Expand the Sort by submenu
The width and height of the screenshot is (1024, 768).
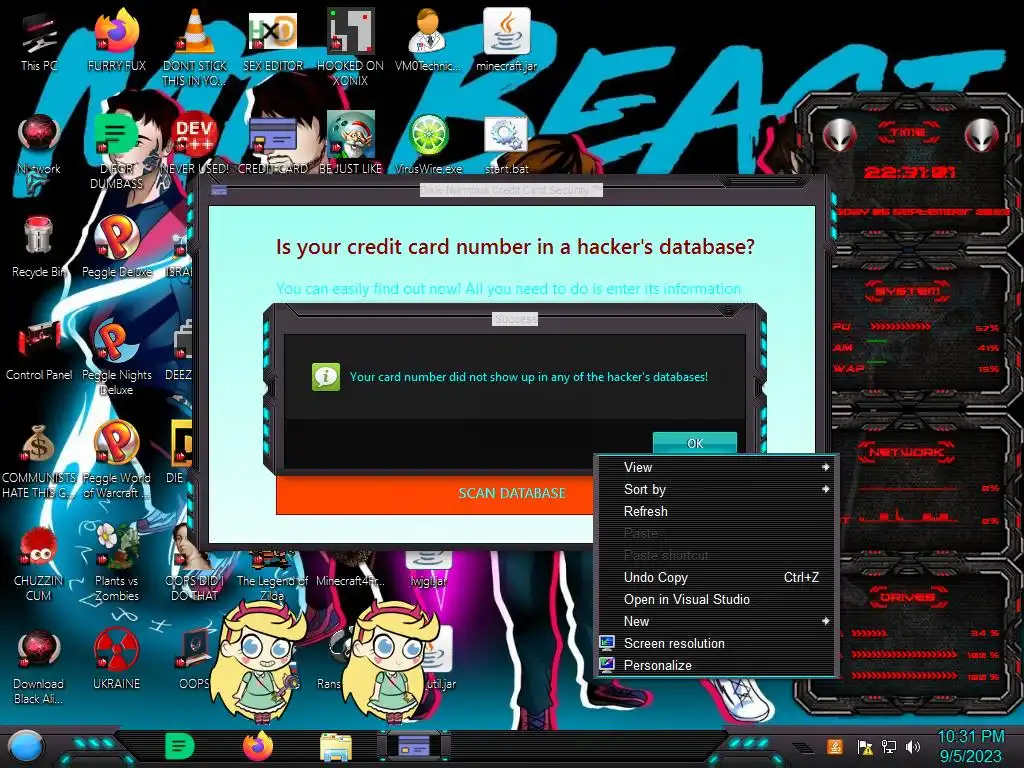coord(716,490)
